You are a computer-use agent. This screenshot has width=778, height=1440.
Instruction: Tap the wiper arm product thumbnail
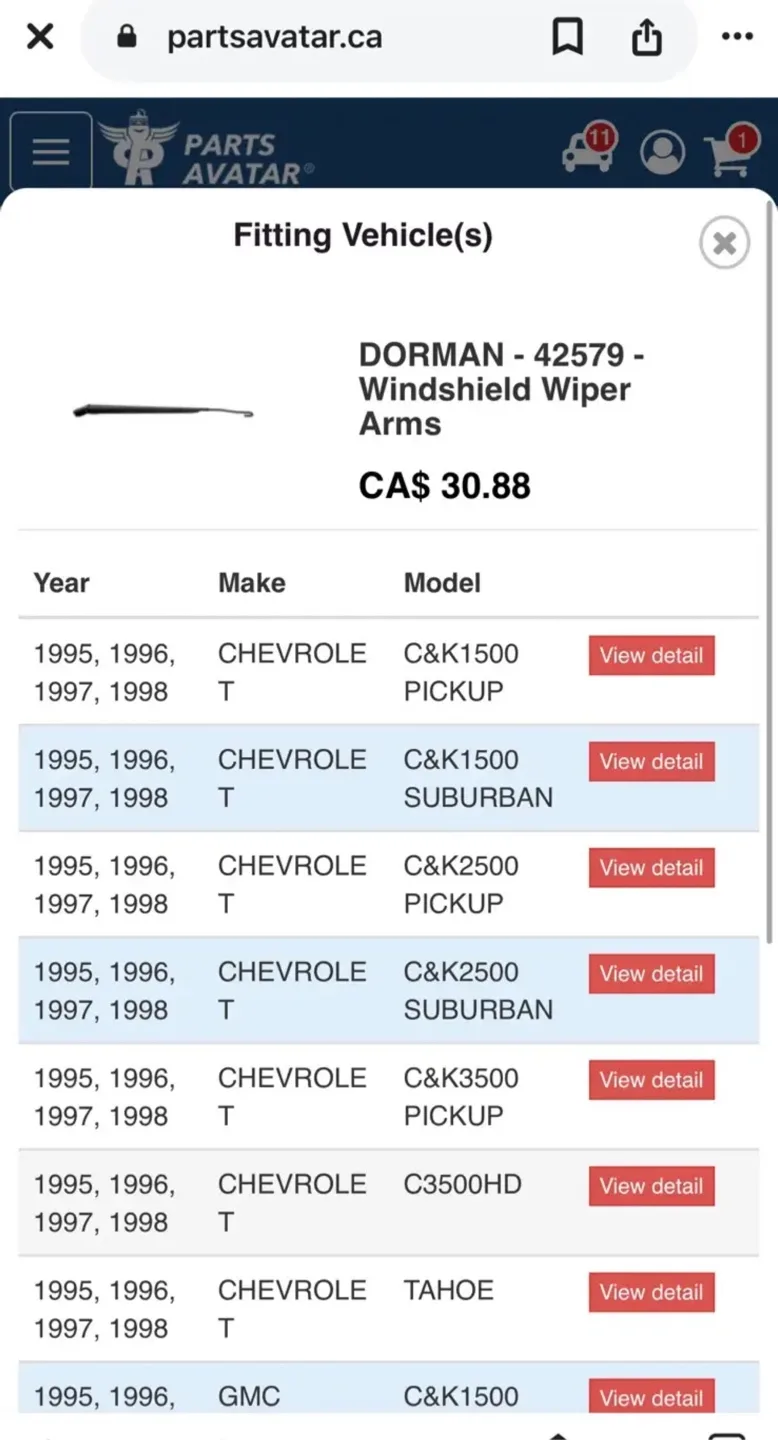[163, 411]
